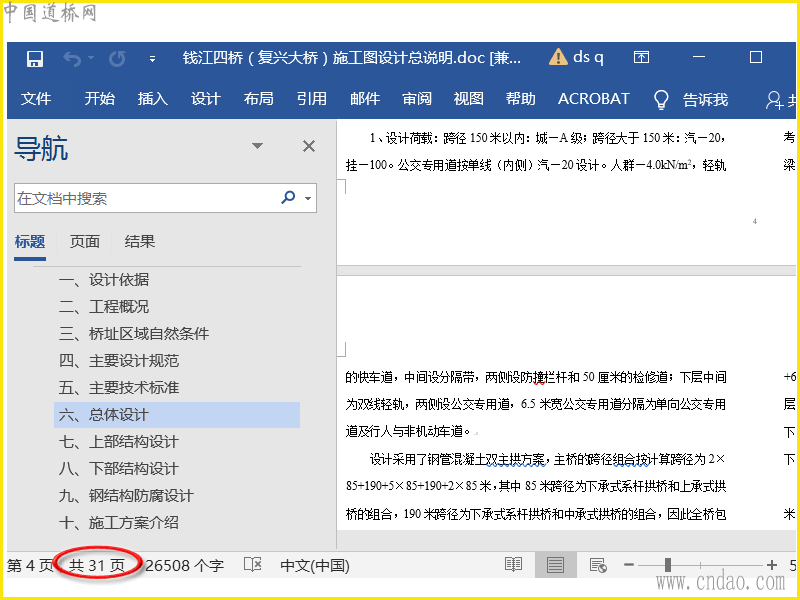Close the 导航 navigation pane
This screenshot has width=800, height=600.
[x=309, y=146]
